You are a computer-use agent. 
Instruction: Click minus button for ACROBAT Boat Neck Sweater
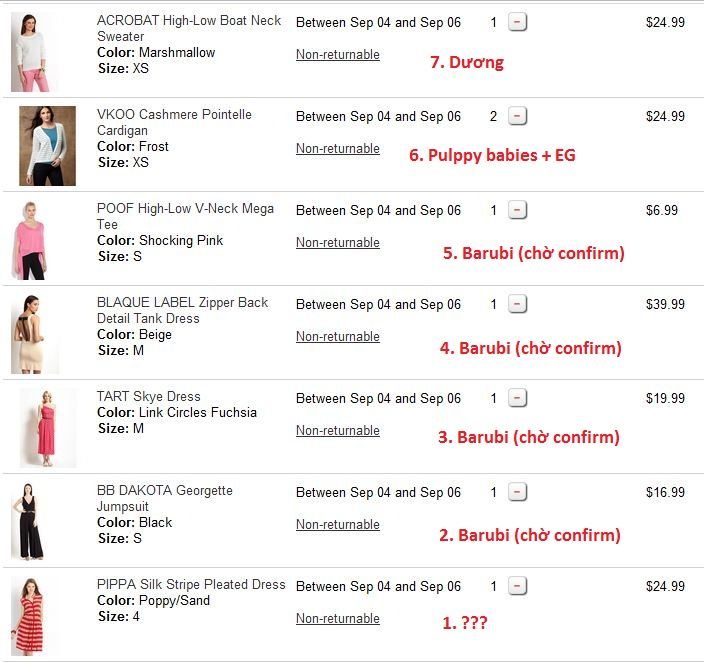[x=517, y=22]
